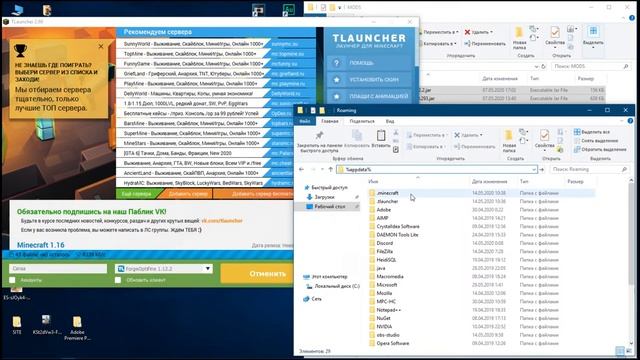
Task: Click the Invert selection icon in Roaming ribbon
Action: coord(577,149)
